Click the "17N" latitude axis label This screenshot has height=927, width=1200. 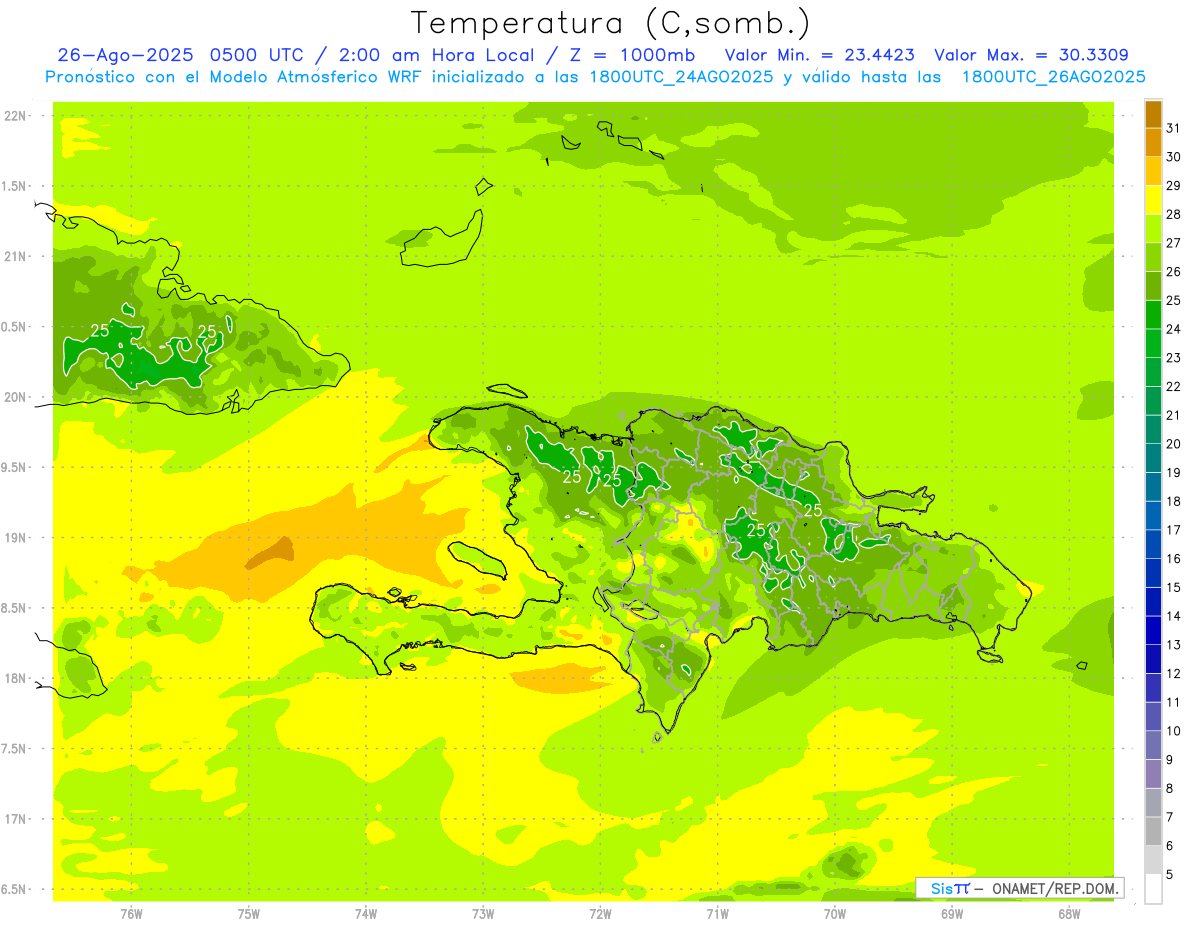[16, 819]
